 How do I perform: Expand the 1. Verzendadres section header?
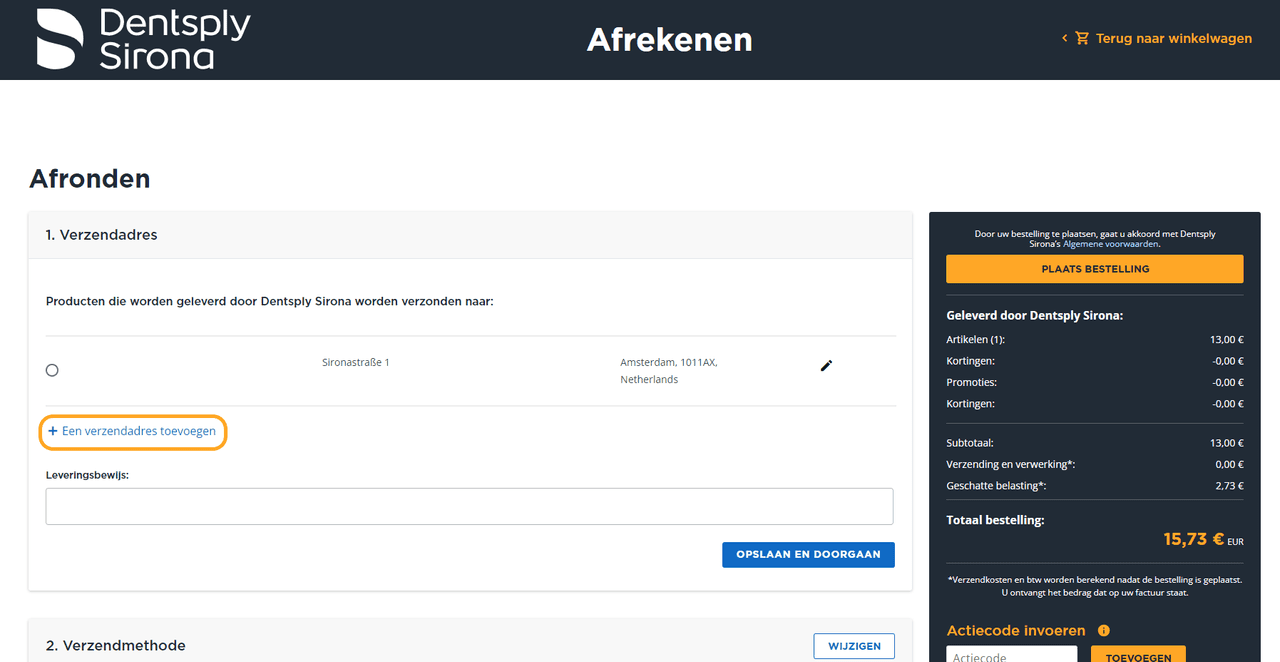point(102,235)
